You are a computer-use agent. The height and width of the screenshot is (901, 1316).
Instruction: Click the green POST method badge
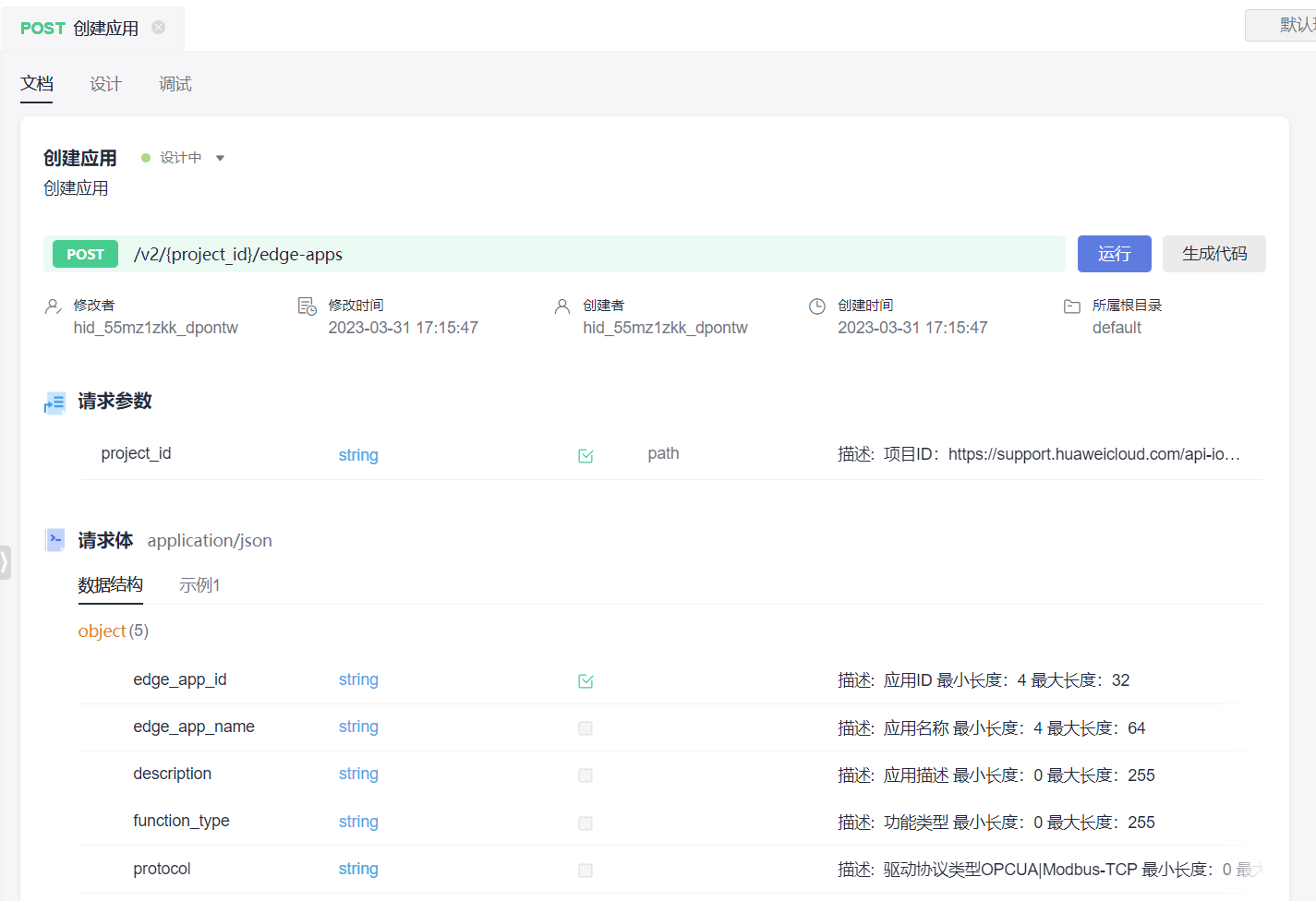pos(85,254)
